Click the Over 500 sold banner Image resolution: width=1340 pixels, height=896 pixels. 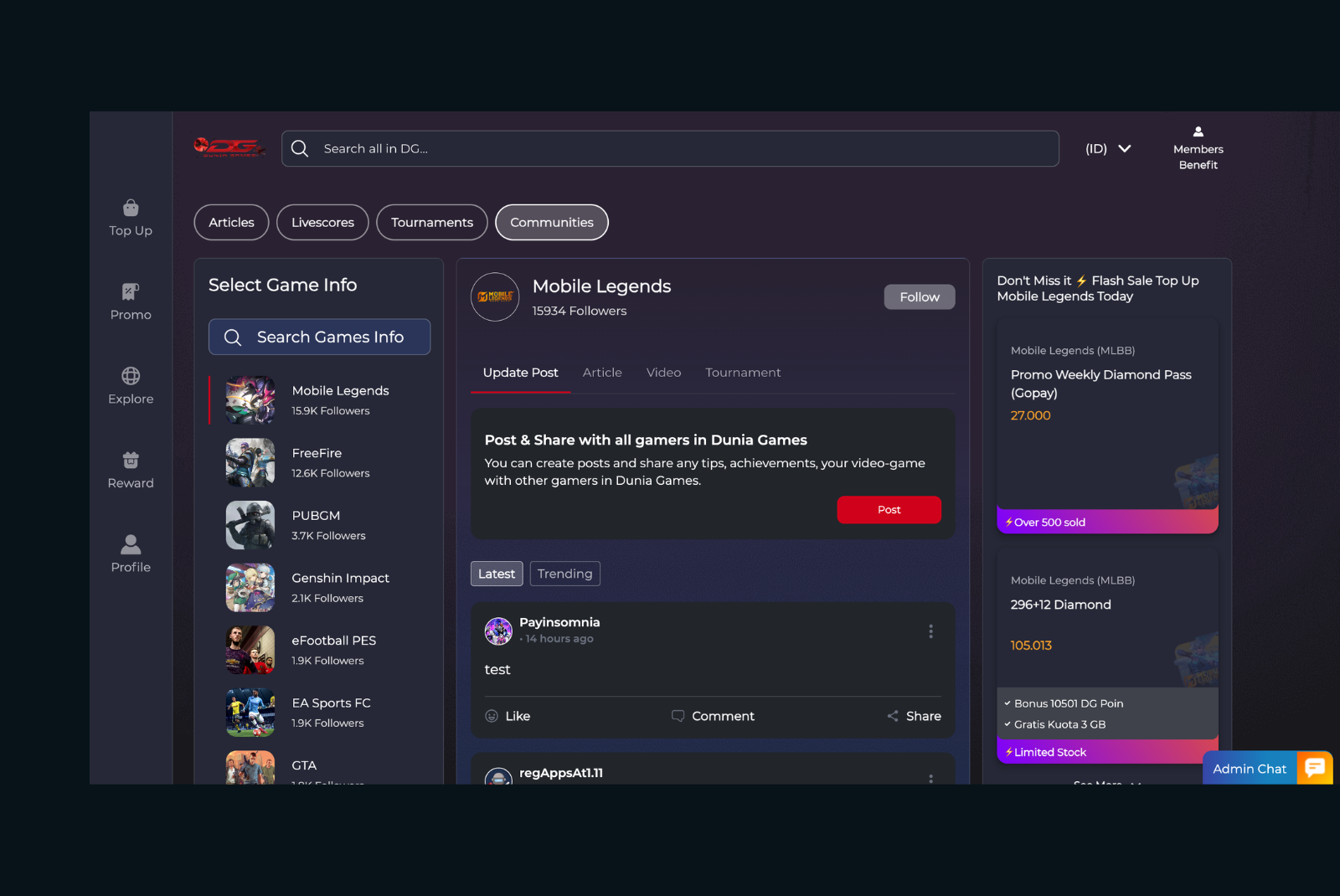(1107, 522)
